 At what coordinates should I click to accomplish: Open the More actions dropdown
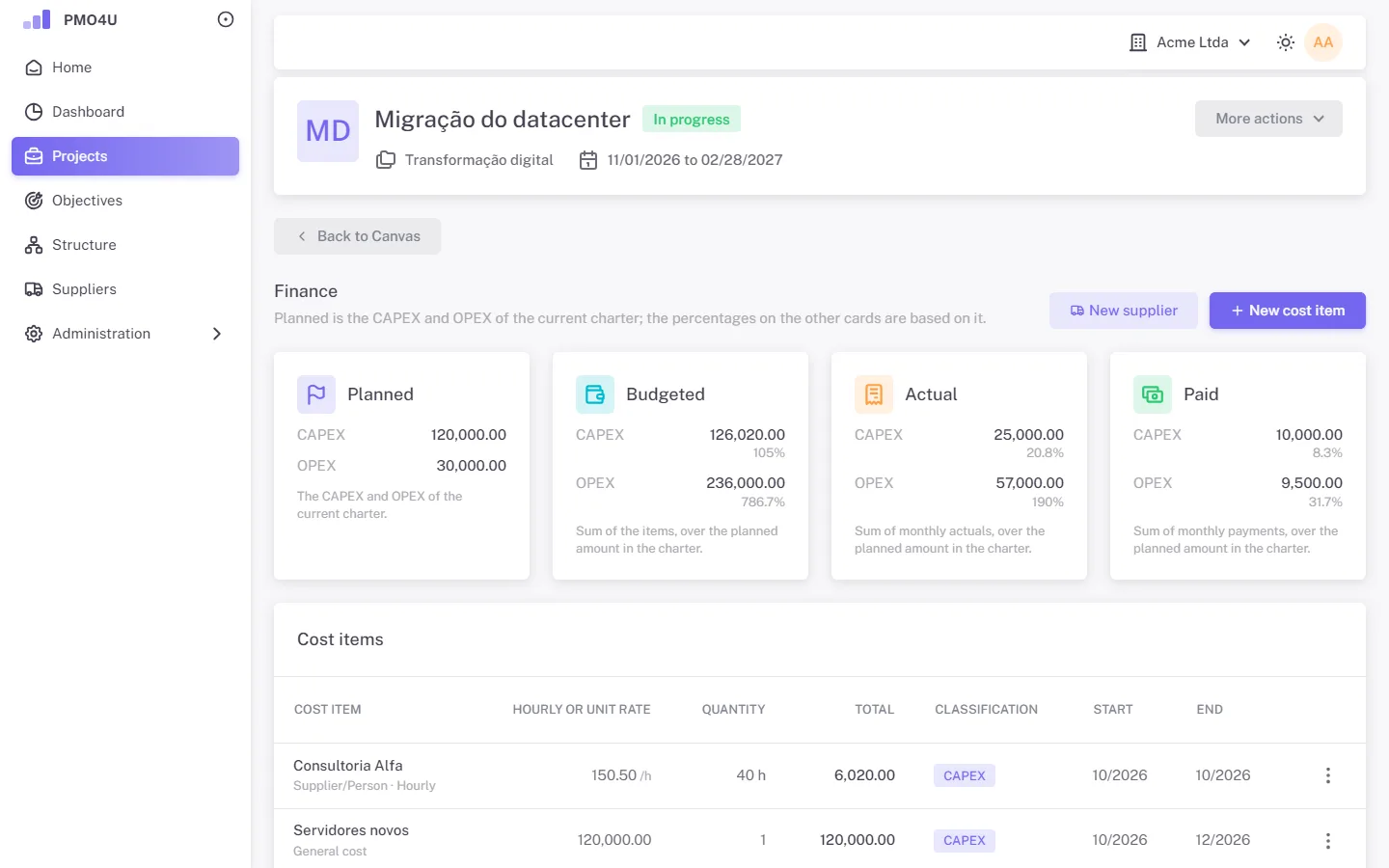coord(1268,119)
